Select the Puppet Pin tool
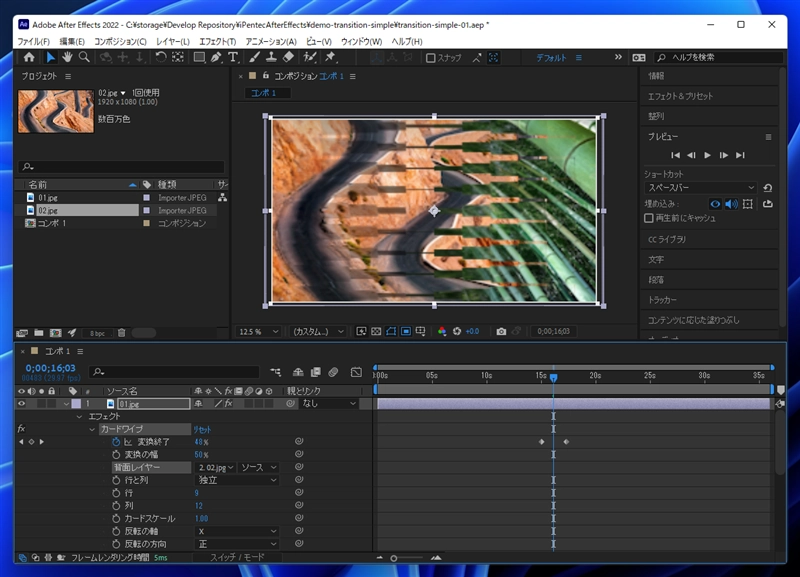This screenshot has width=800, height=577. tap(330, 57)
